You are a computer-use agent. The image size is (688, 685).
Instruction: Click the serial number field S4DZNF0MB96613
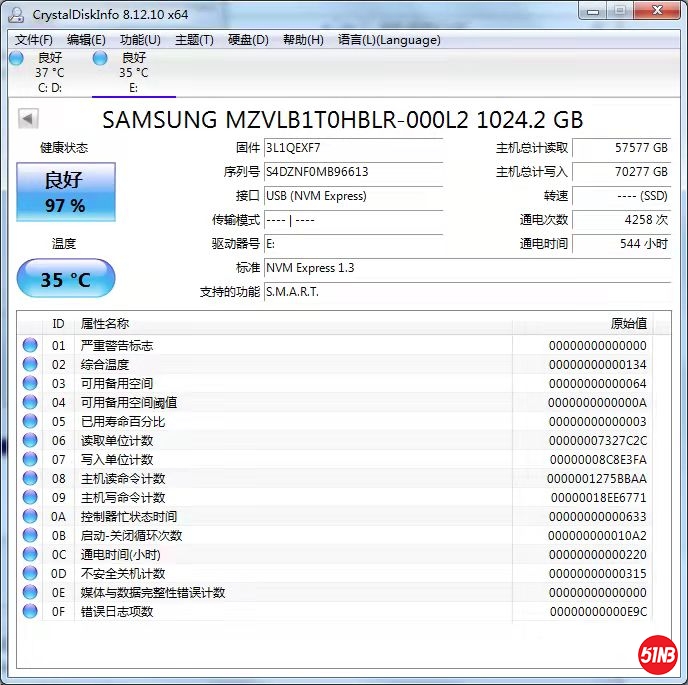[x=353, y=172]
